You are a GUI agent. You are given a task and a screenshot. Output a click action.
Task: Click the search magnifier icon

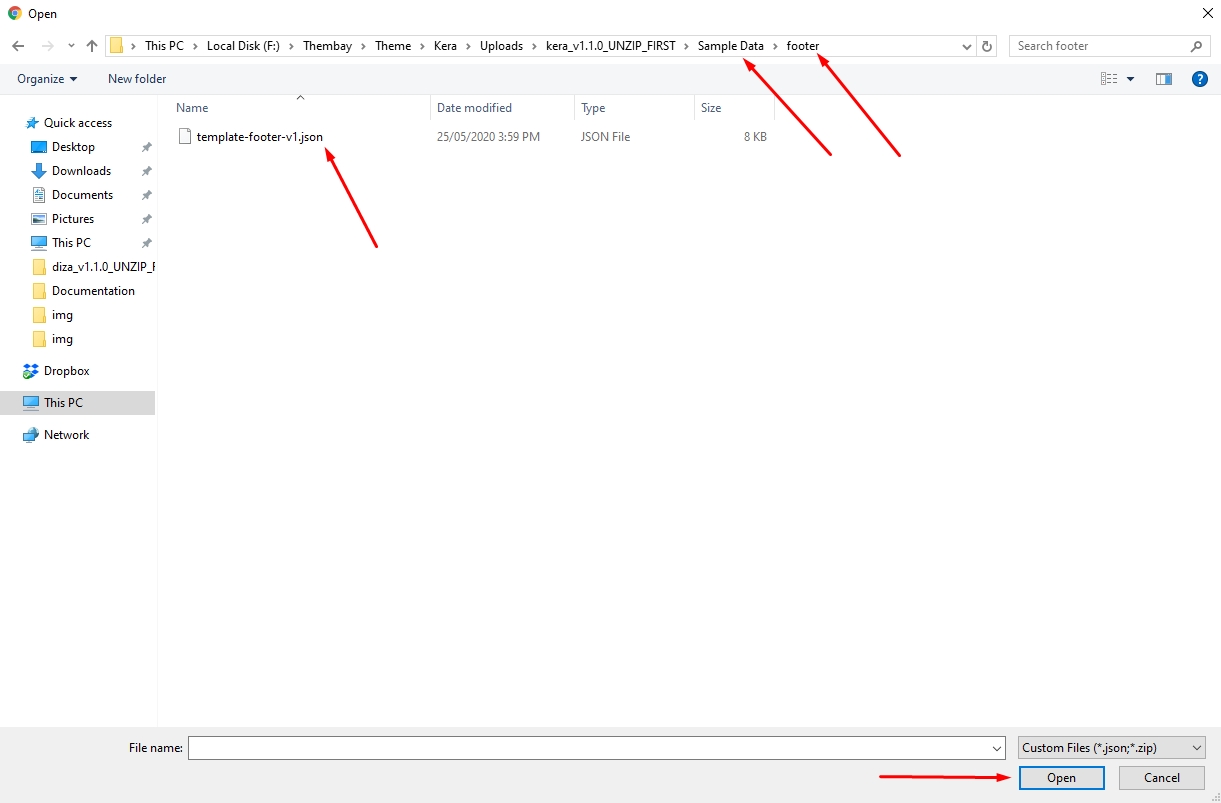click(x=1197, y=46)
